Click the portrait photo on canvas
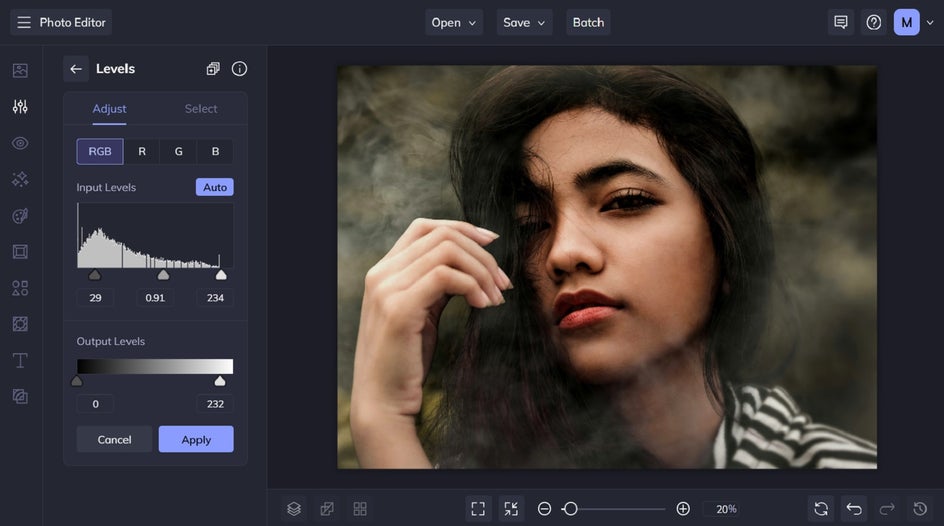Screen dimensions: 944x526 pos(607,267)
